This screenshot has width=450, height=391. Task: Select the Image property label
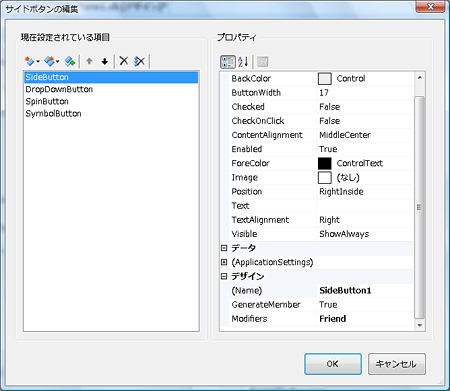click(x=245, y=178)
